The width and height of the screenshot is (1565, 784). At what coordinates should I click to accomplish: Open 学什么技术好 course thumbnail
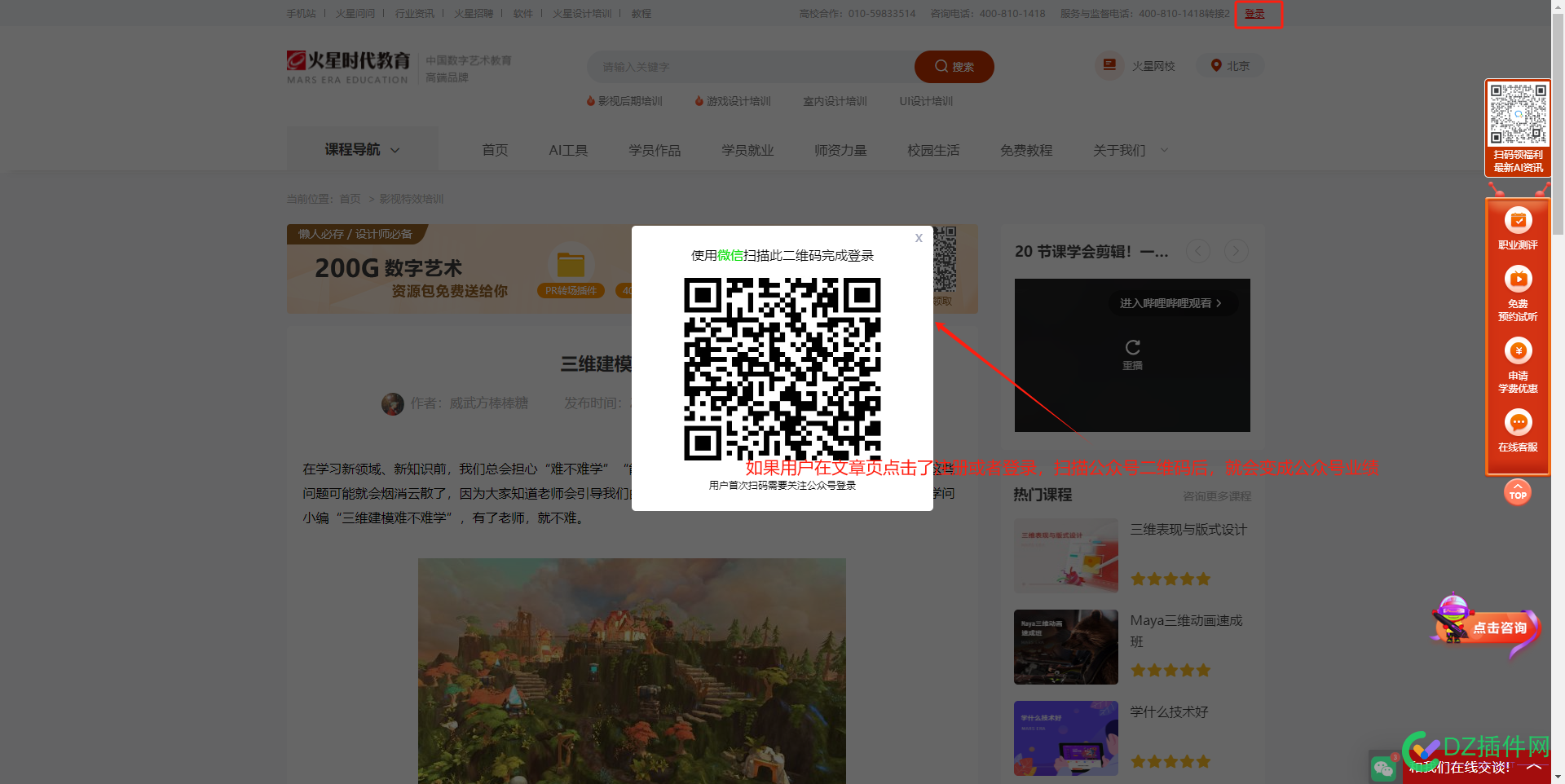[1065, 738]
